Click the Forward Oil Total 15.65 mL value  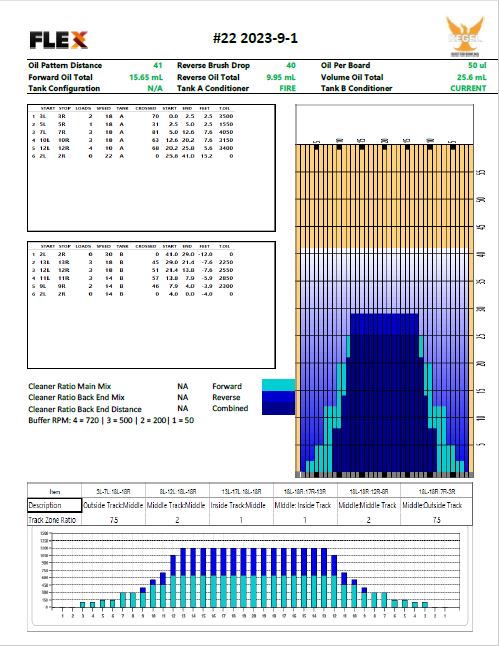[x=146, y=77]
